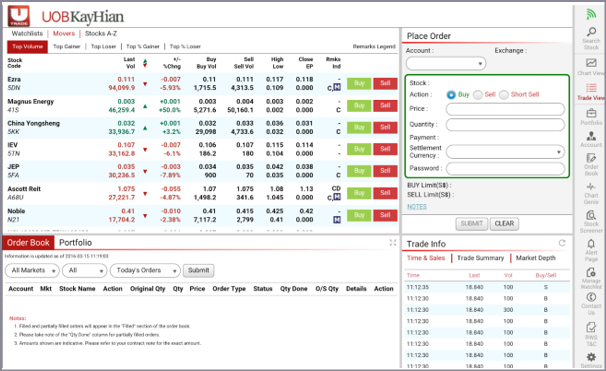The image size is (606, 371).
Task: Open the NOTES link
Action: [417, 207]
